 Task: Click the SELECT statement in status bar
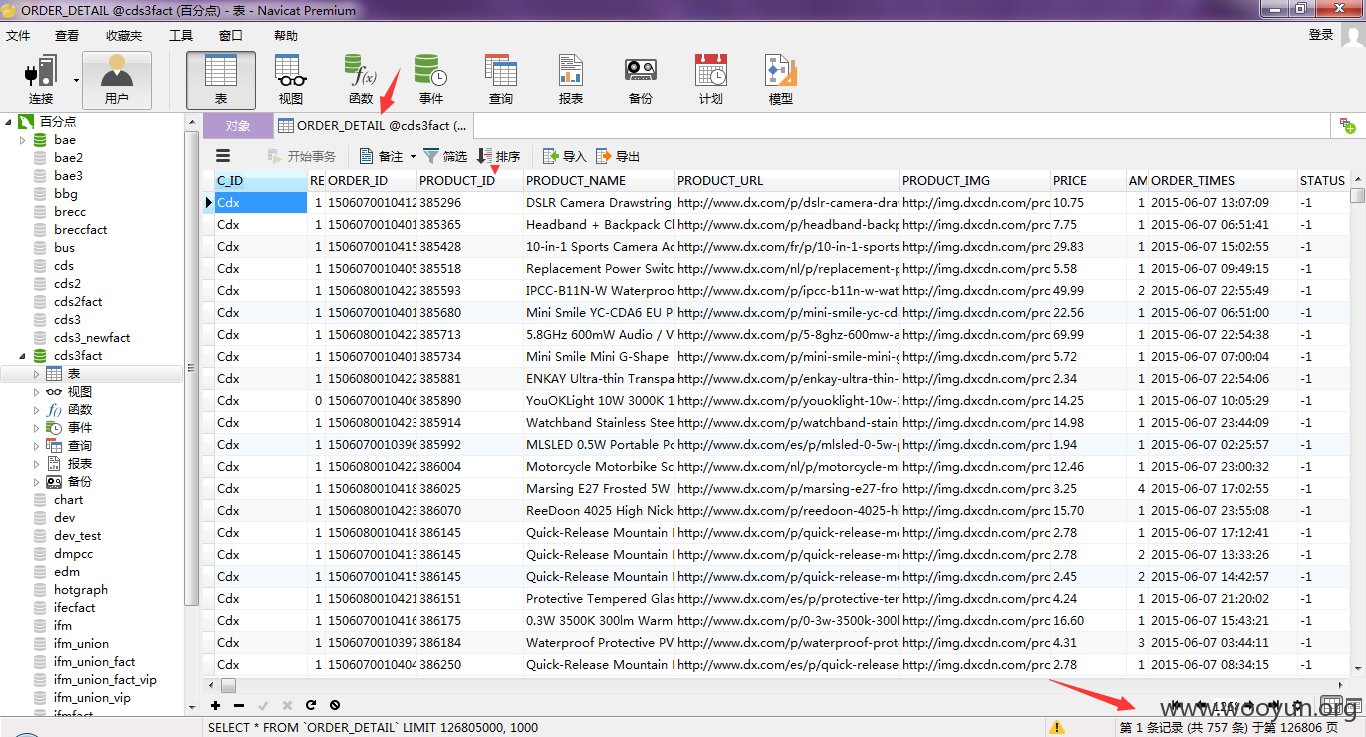373,727
